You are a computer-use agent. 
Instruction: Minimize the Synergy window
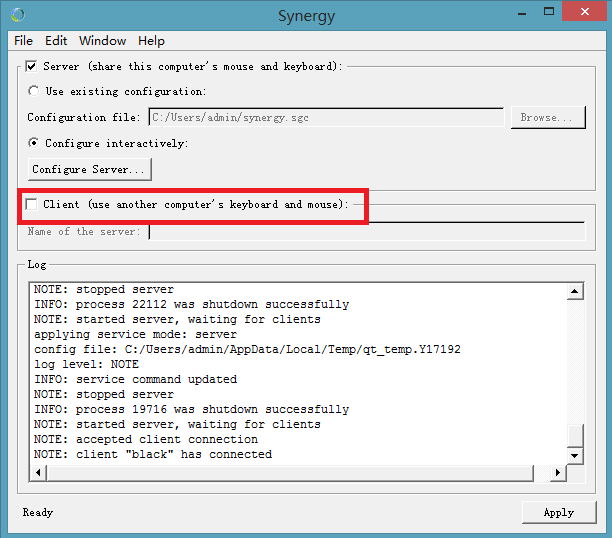(x=522, y=13)
